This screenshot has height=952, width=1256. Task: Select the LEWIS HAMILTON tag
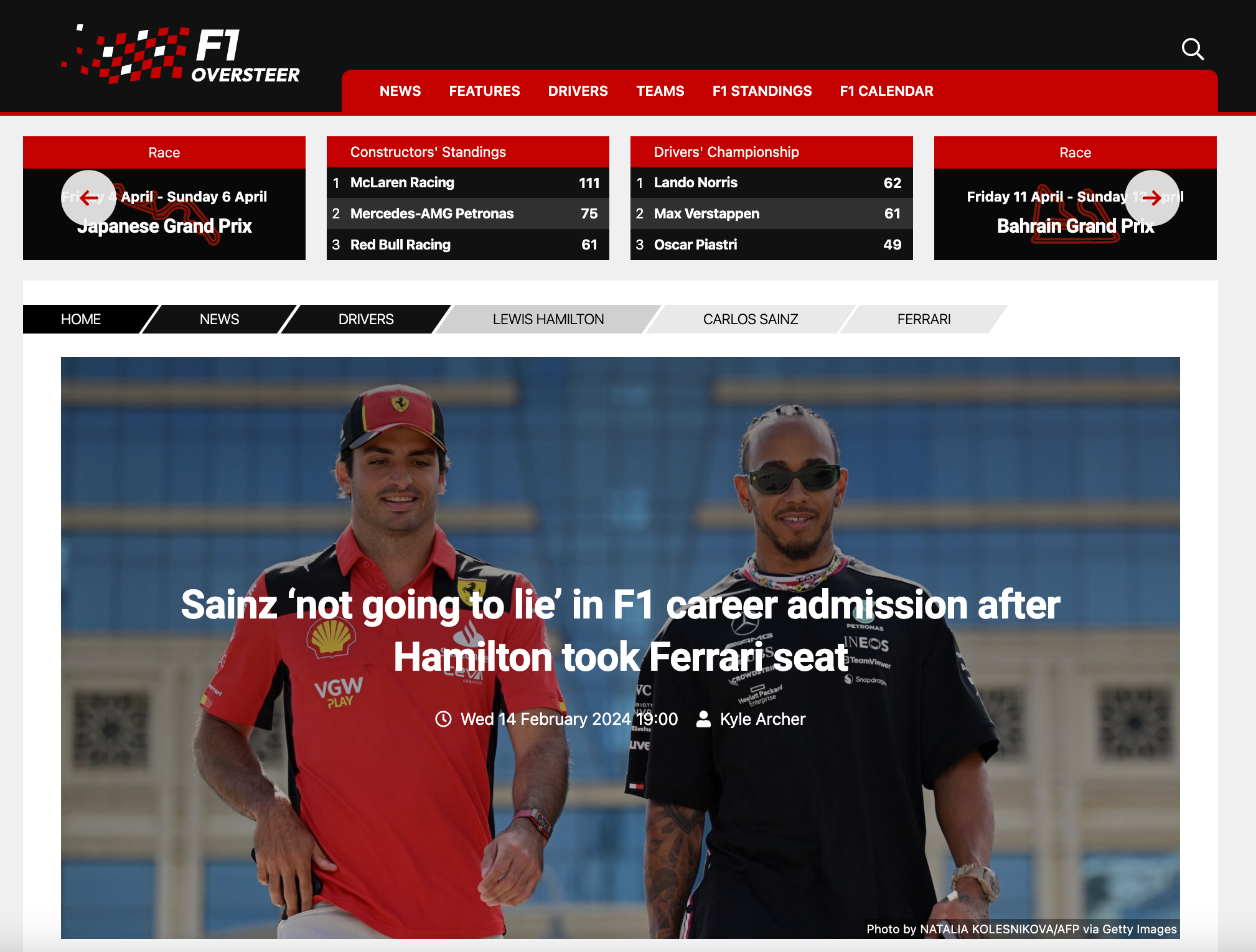point(548,319)
